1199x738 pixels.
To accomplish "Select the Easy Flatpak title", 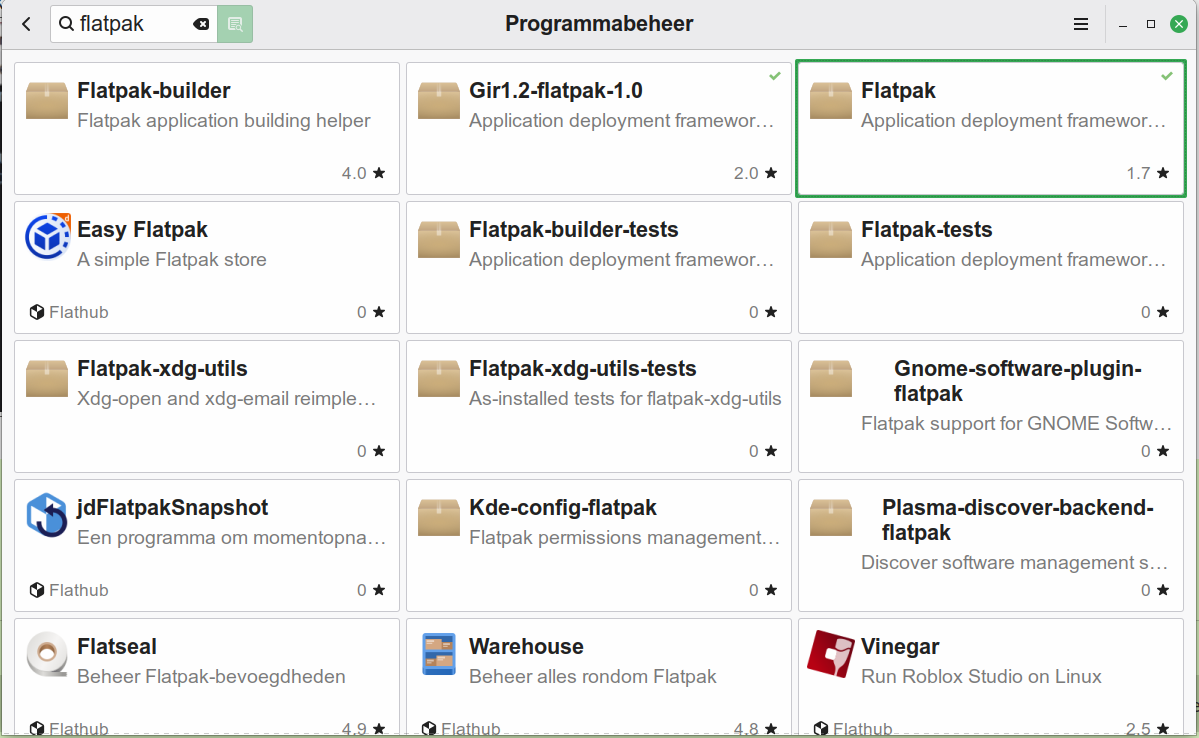I will coord(142,229).
